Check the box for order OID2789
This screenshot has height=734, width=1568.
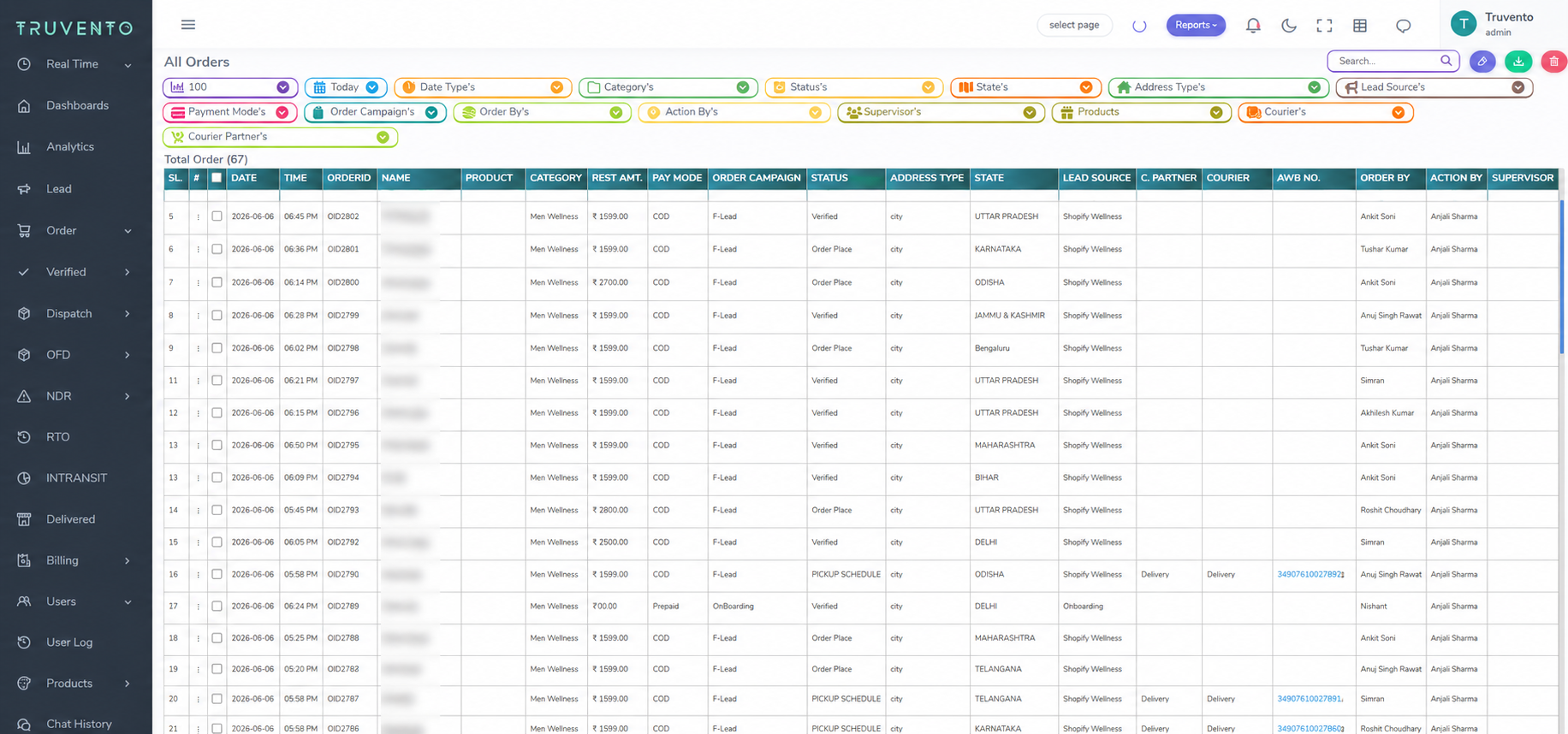pyautogui.click(x=217, y=606)
